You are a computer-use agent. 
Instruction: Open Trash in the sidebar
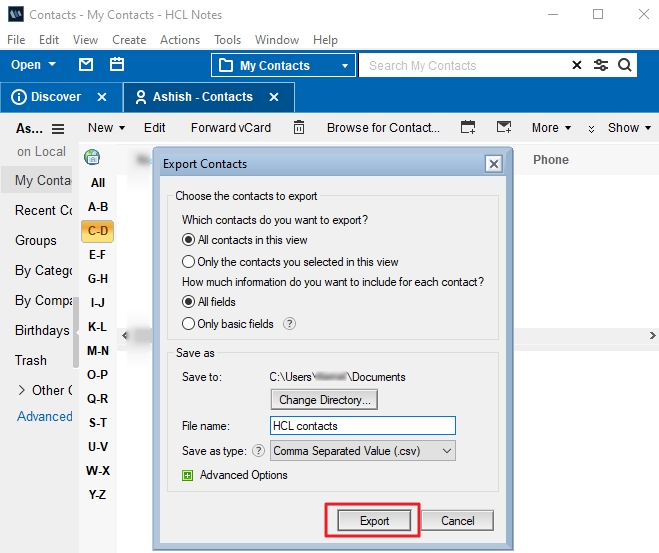click(x=31, y=361)
